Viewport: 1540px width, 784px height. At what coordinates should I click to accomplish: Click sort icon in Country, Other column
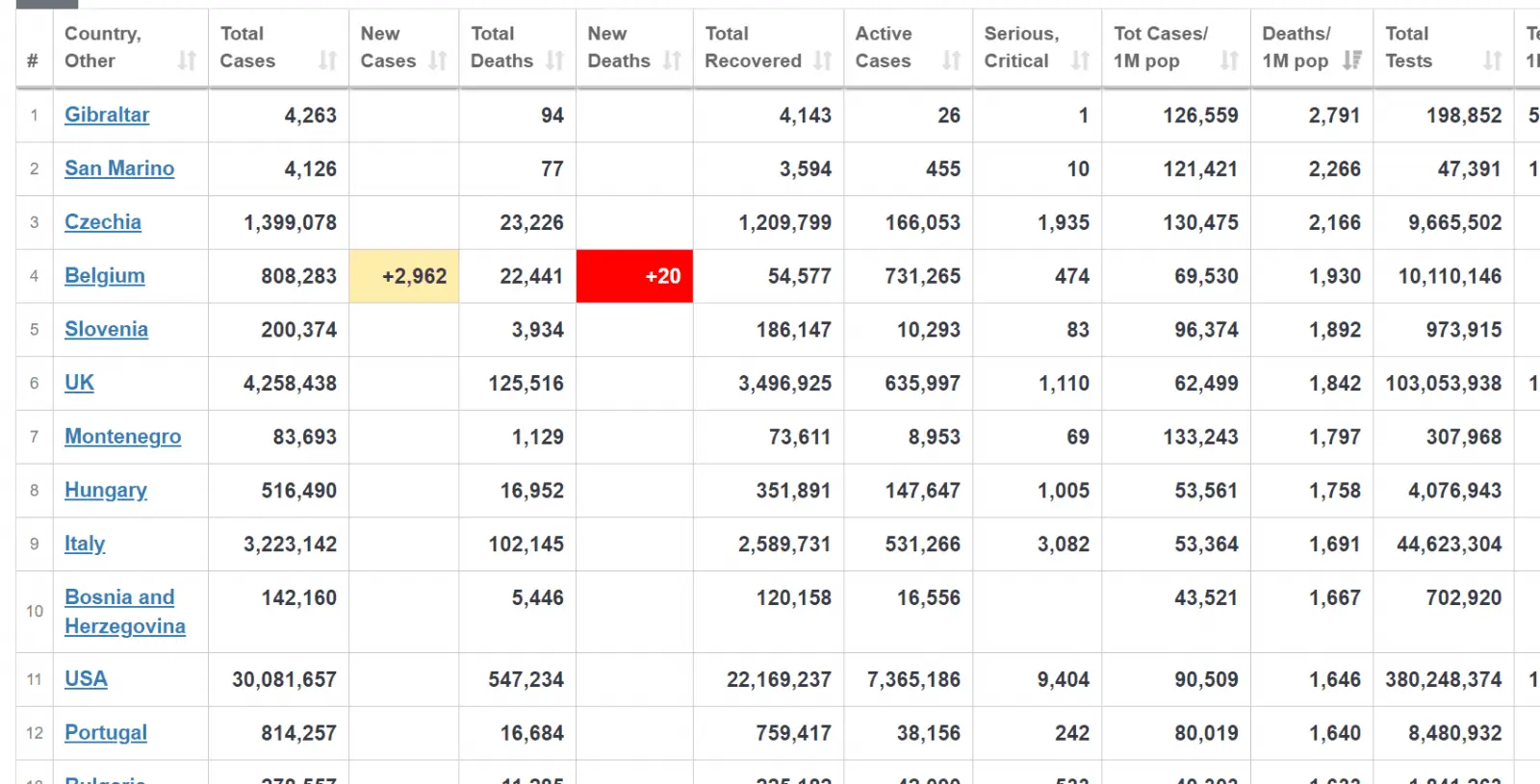point(187,62)
